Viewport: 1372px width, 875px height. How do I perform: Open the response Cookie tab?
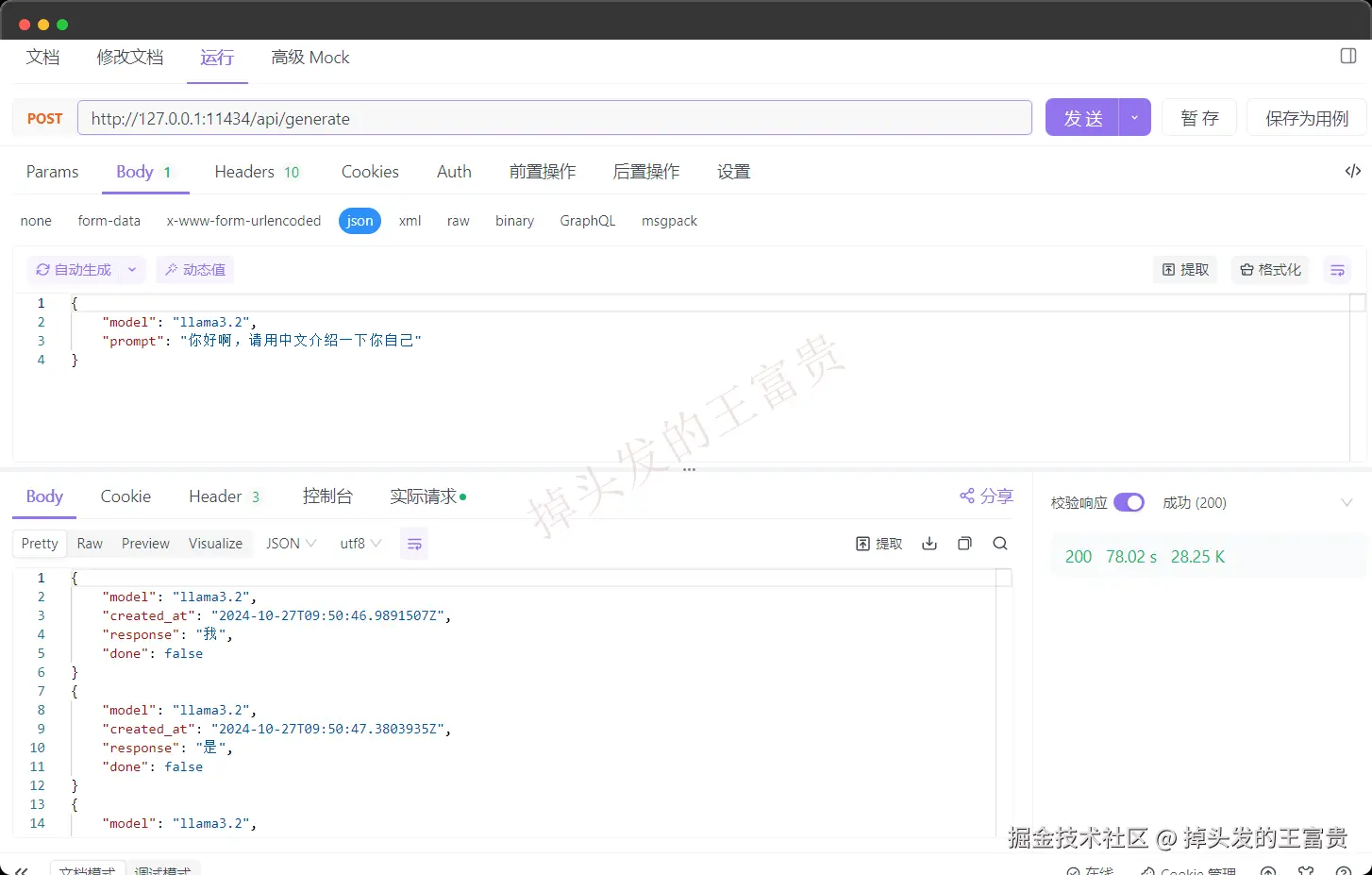click(125, 496)
